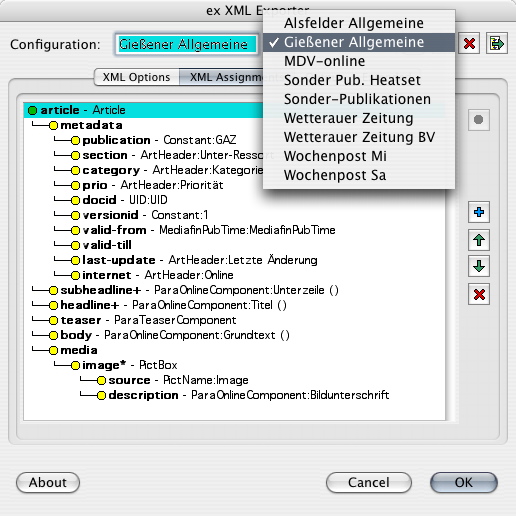
Task: Pick the Wetterauer Zeitung BV entry
Action: click(x=359, y=137)
